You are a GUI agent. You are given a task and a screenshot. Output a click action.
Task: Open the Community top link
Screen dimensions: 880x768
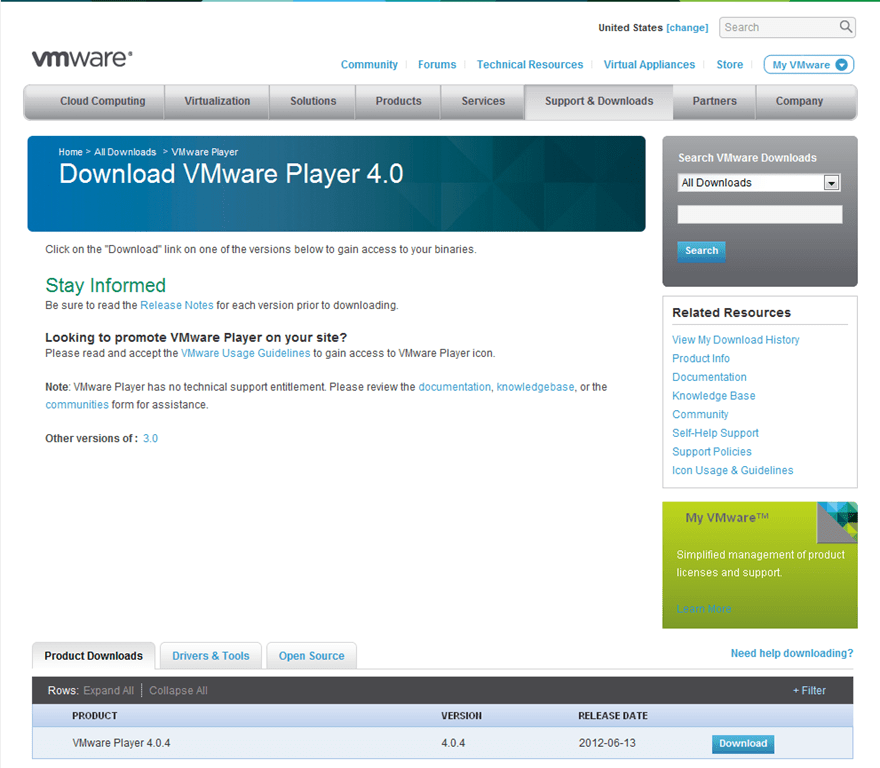[x=369, y=65]
